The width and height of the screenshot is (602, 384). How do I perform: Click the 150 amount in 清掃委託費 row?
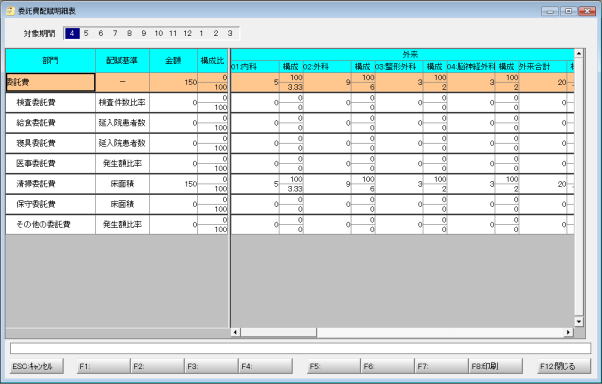pyautogui.click(x=174, y=184)
